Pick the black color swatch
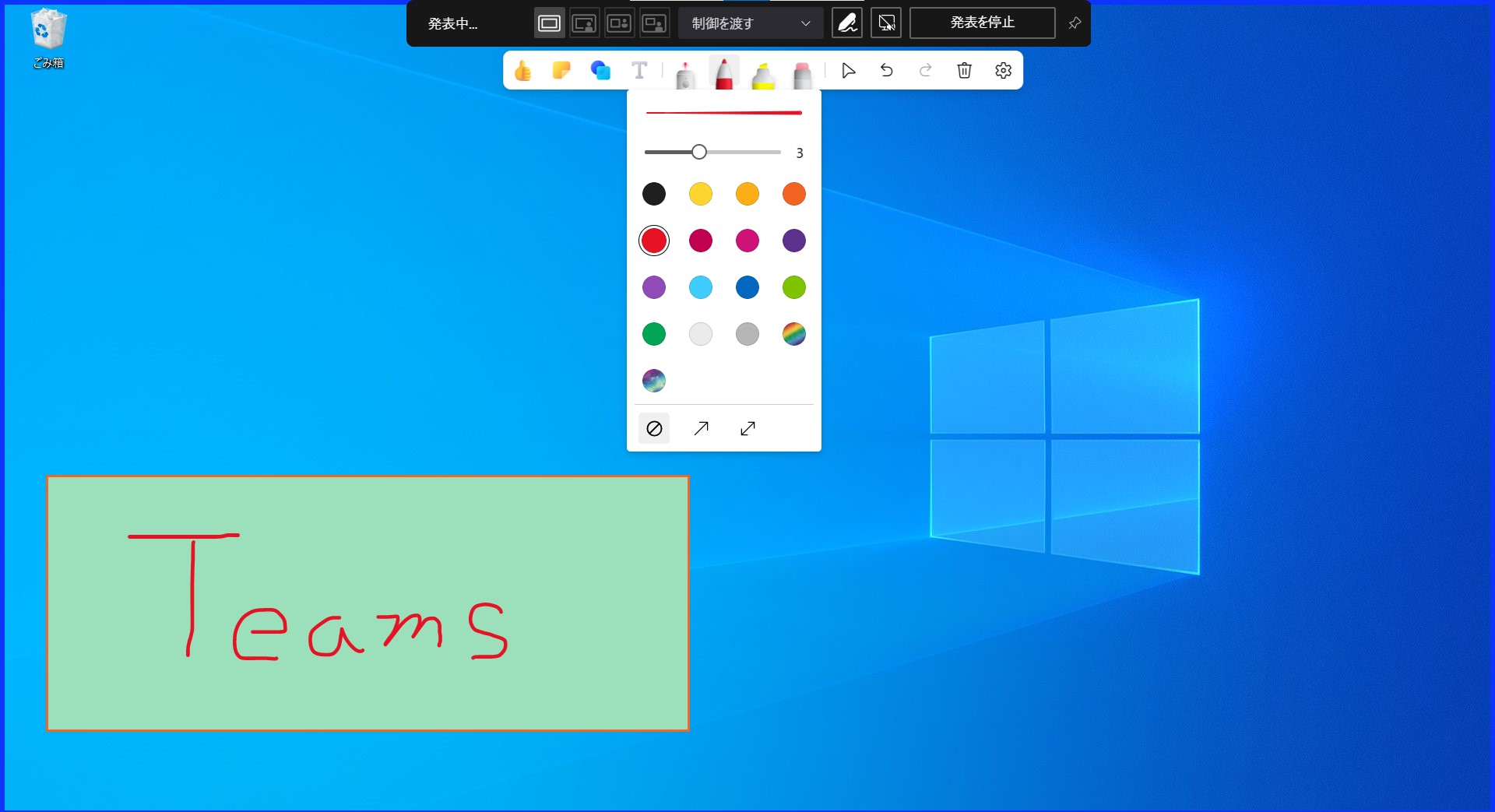The height and width of the screenshot is (812, 1495). 654,194
